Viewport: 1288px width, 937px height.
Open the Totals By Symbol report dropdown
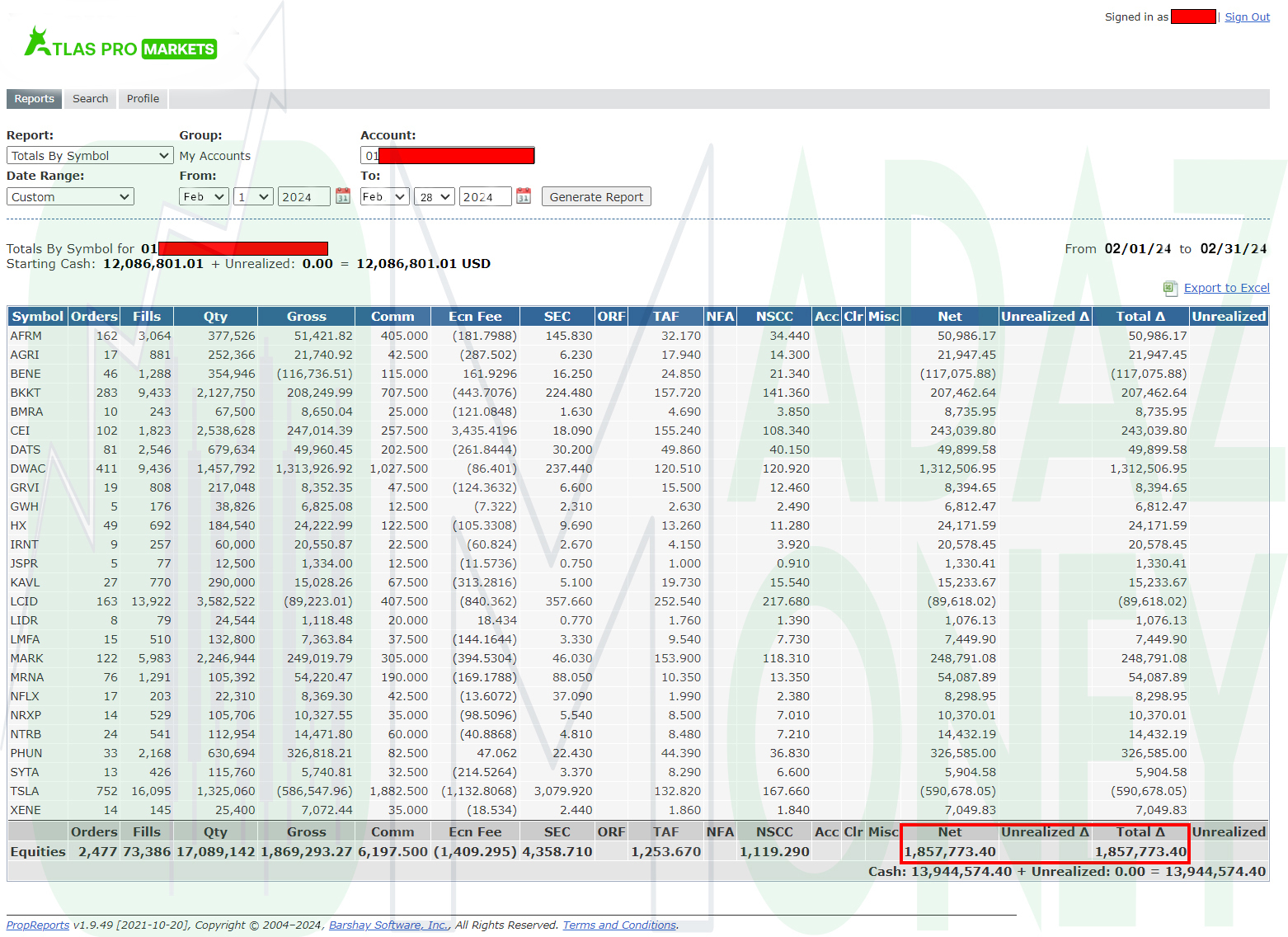89,155
